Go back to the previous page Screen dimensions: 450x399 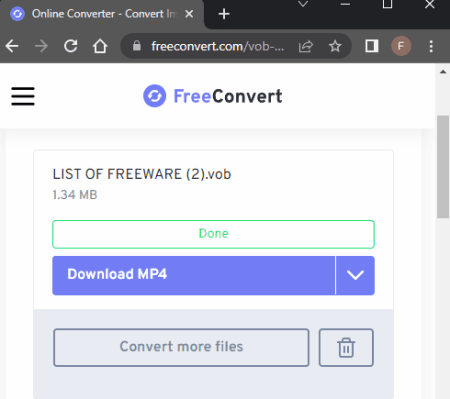pos(12,46)
